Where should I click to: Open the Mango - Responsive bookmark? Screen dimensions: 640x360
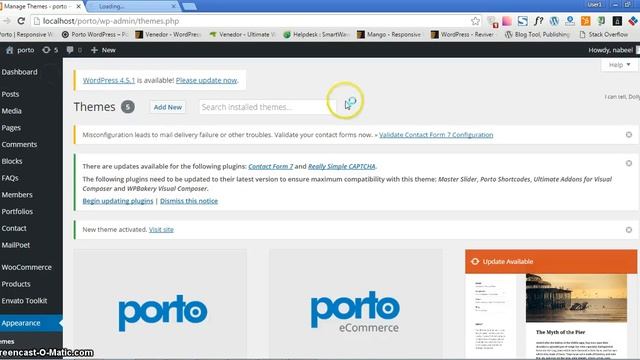(x=389, y=35)
